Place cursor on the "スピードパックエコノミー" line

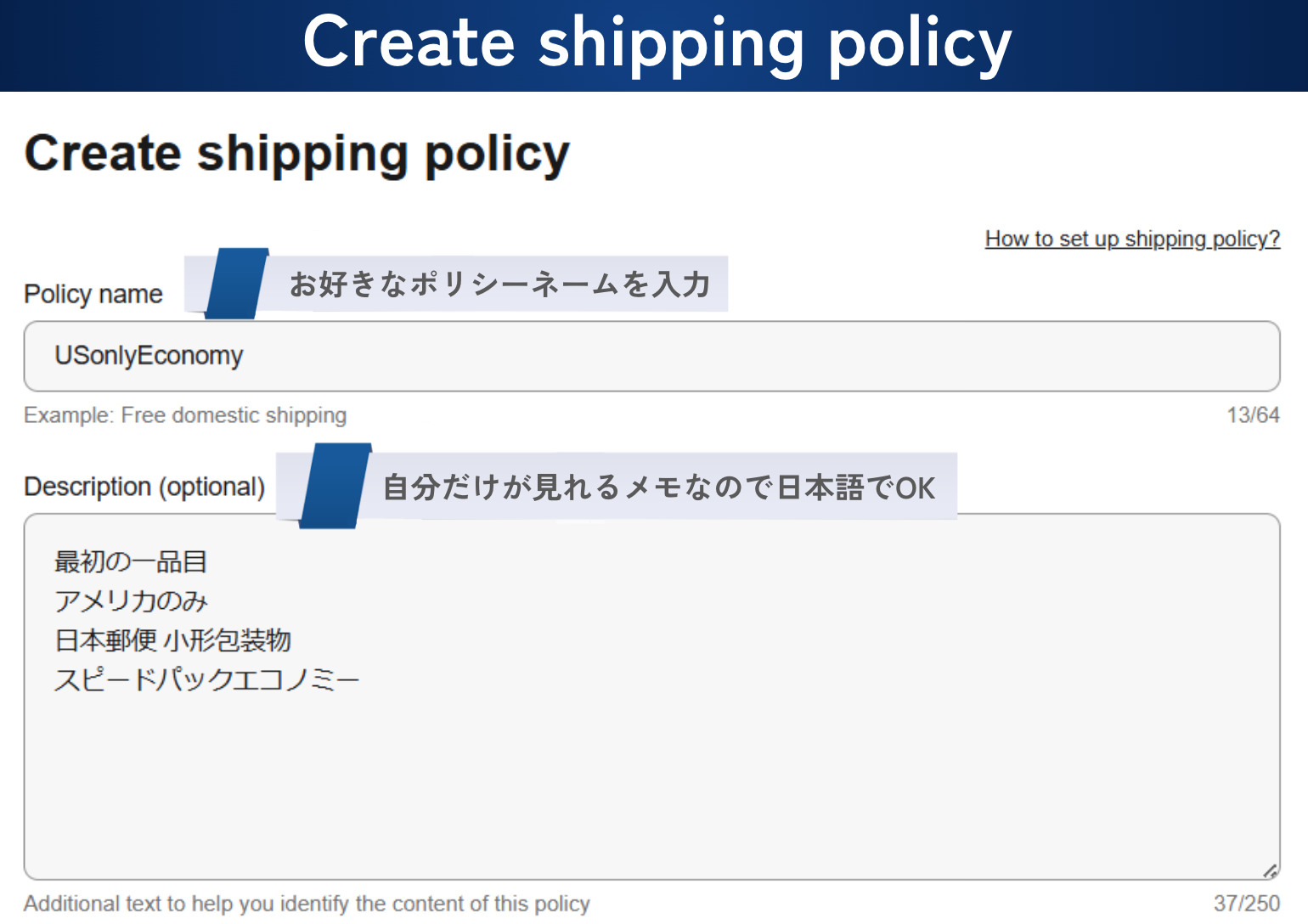(206, 679)
